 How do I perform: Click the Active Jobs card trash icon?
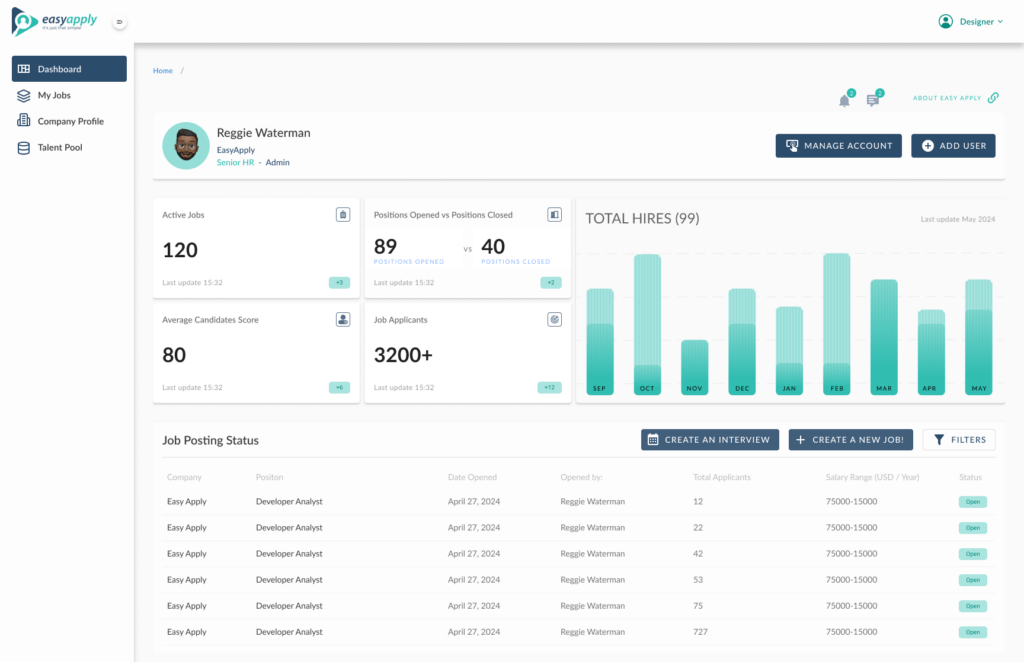(x=343, y=214)
